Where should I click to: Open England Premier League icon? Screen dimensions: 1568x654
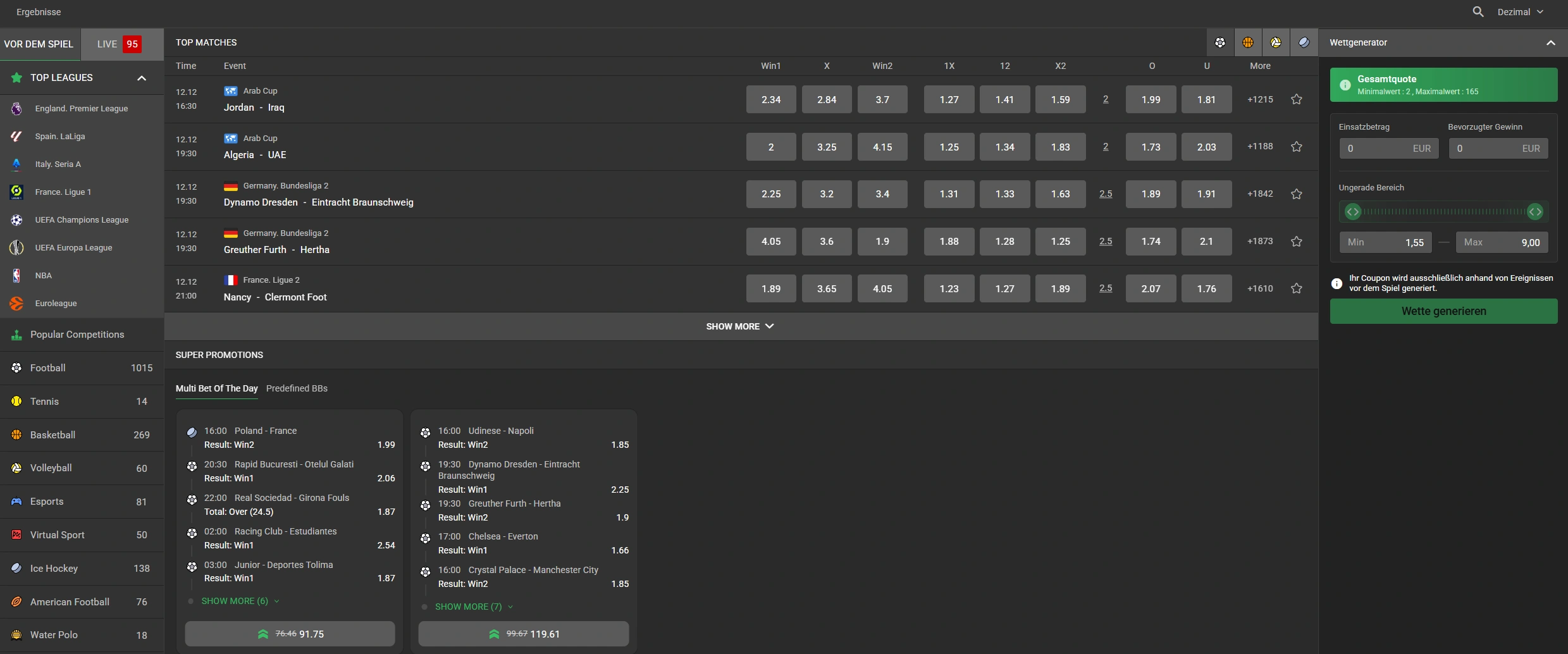(16, 109)
